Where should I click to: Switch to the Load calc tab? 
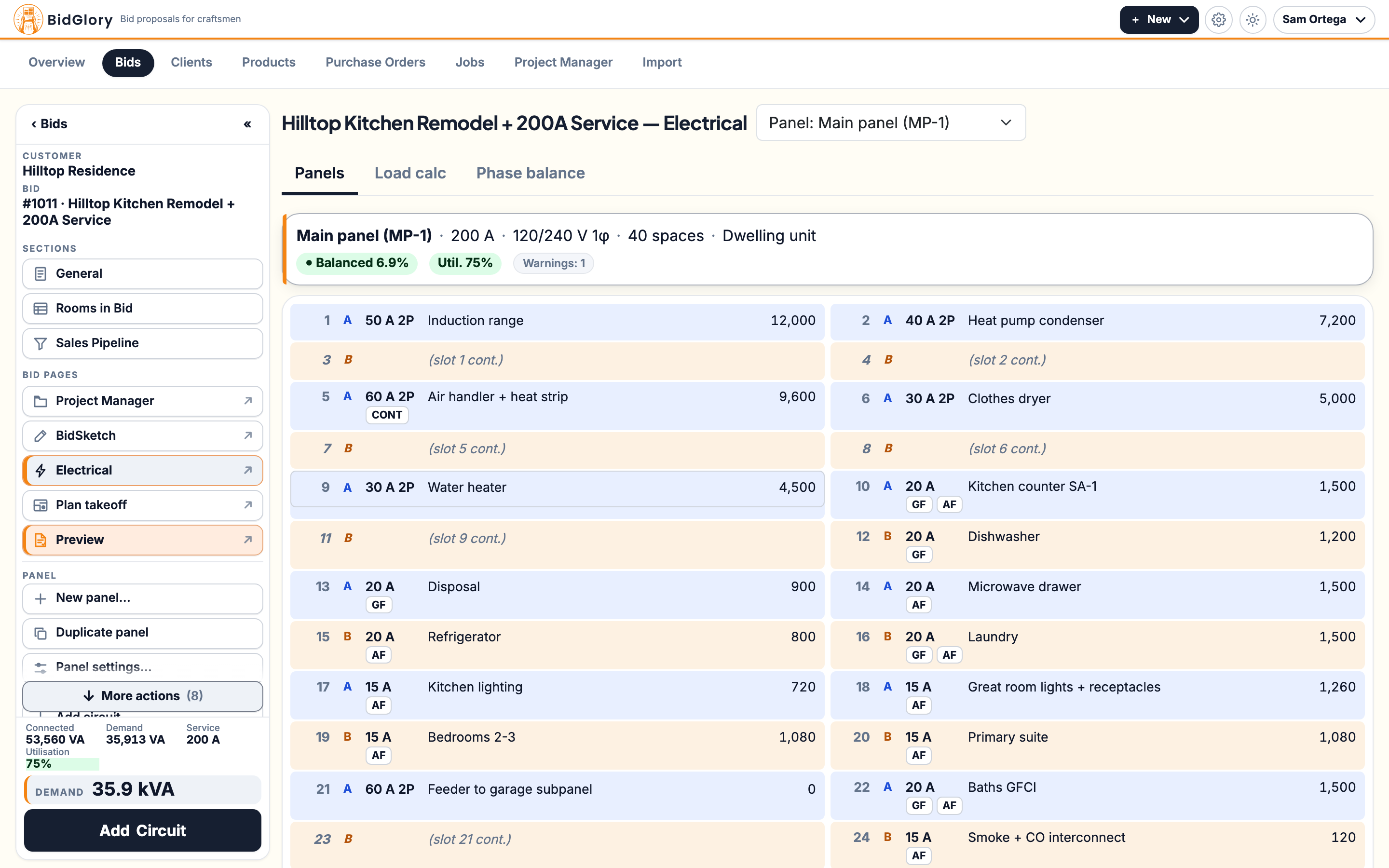tap(410, 174)
